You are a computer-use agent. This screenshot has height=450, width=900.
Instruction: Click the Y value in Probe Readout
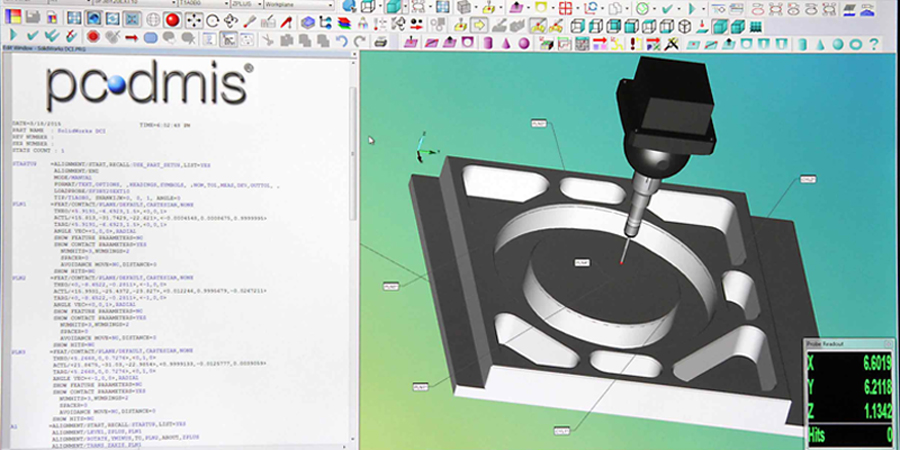(x=876, y=387)
